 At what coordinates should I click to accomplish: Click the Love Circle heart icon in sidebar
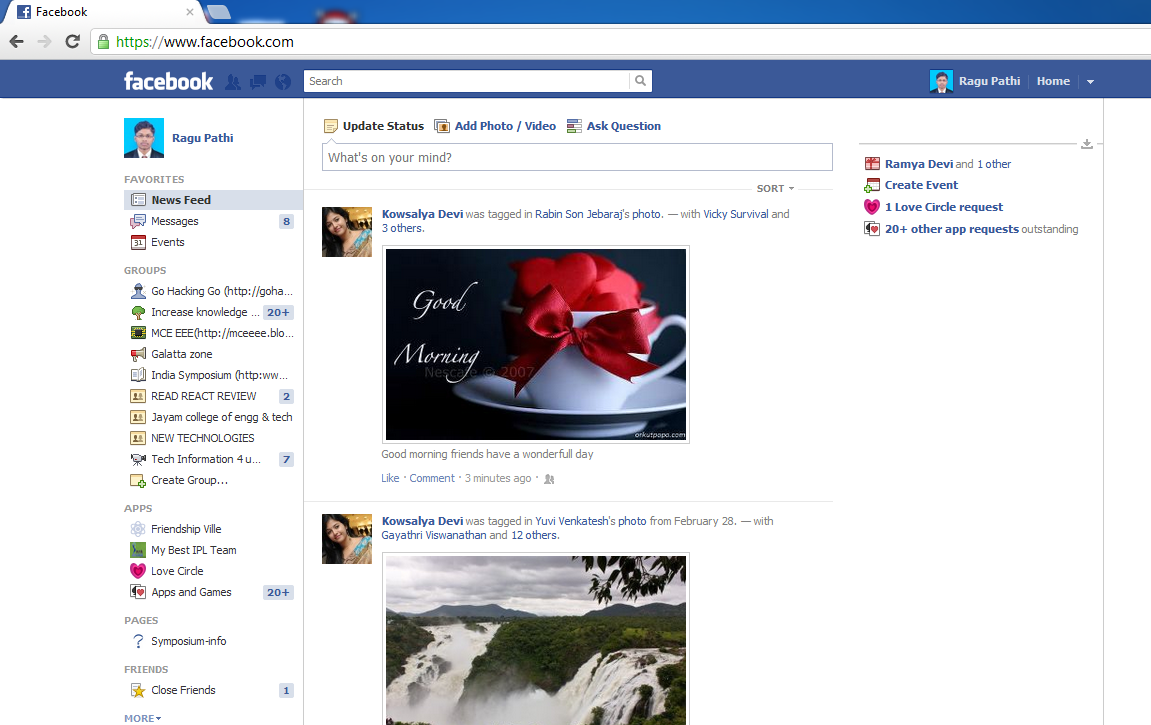(138, 571)
